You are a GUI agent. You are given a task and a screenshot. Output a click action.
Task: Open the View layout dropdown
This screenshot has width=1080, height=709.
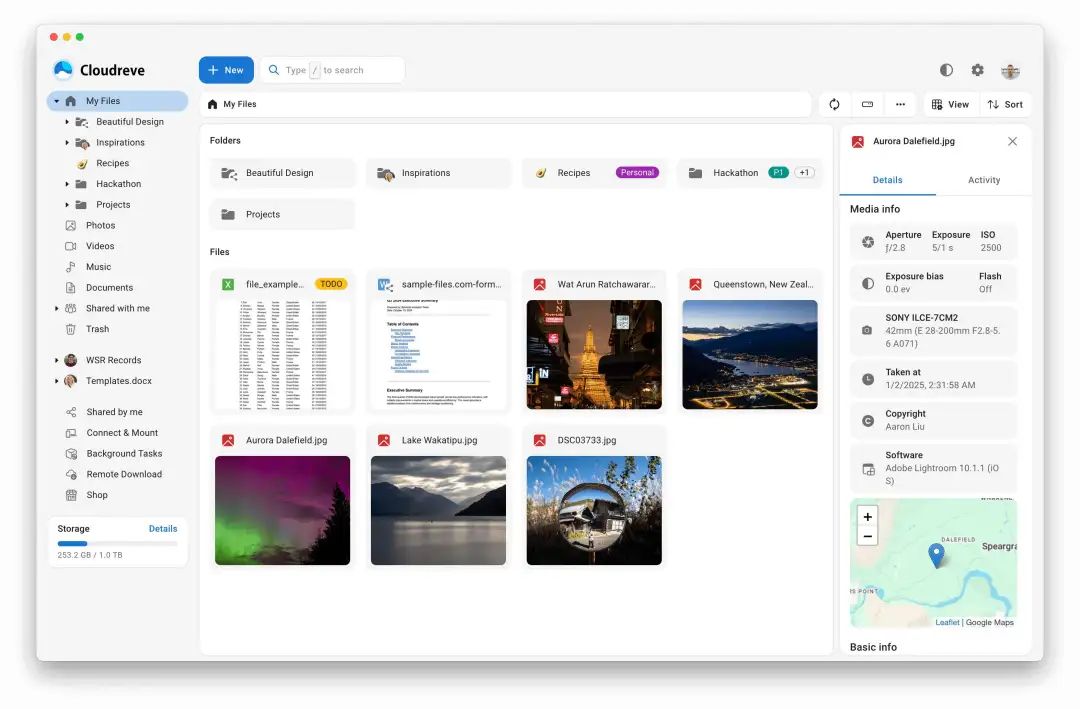click(x=950, y=104)
